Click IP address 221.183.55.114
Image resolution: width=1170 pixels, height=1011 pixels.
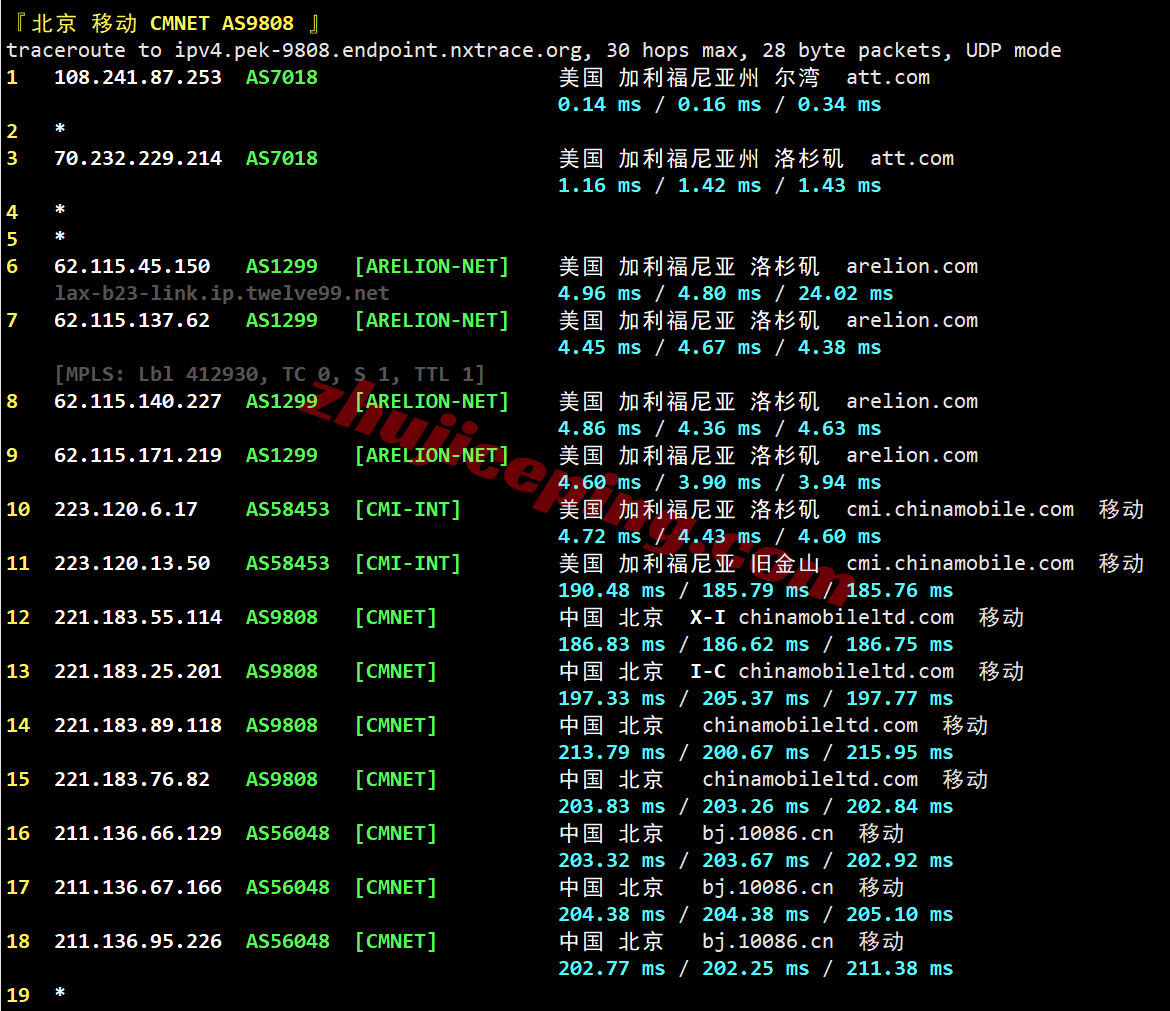138,617
